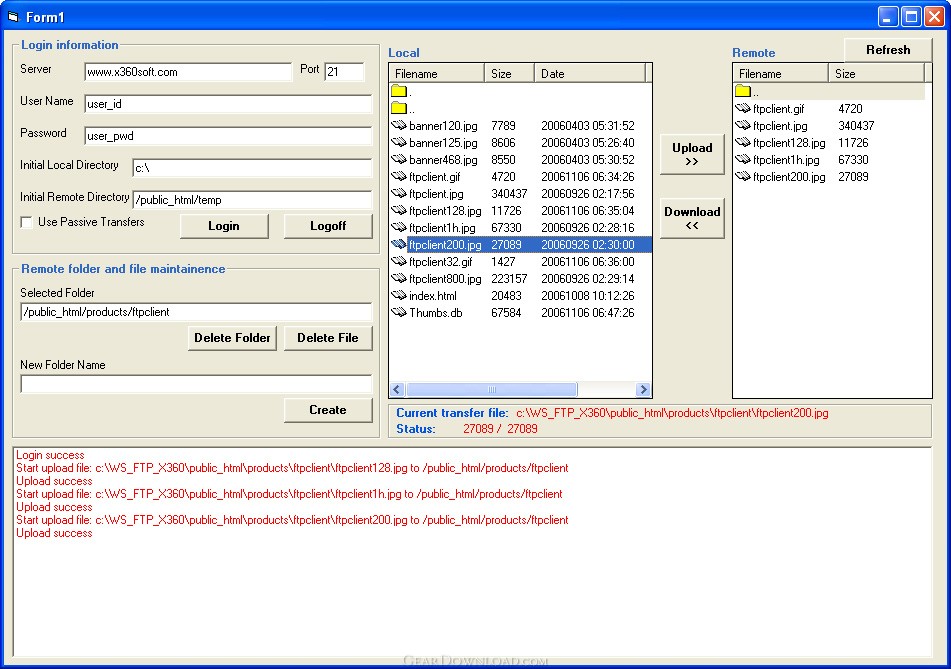951x669 pixels.
Task: Focus the User Name field
Action: [228, 104]
